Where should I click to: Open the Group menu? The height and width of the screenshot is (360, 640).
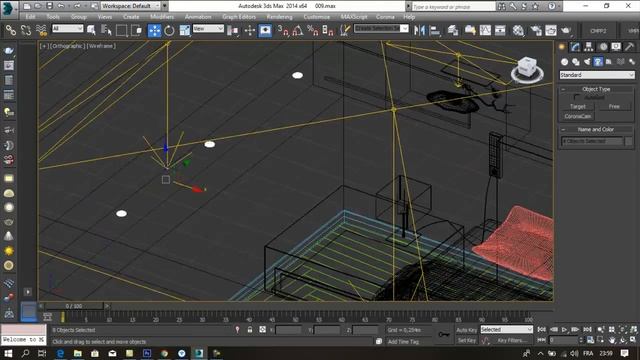78,17
